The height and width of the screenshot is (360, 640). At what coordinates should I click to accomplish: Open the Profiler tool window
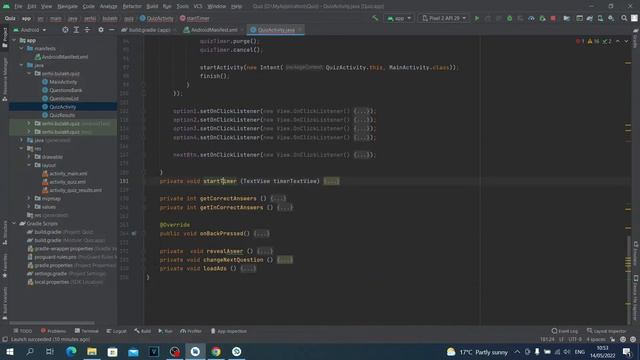click(191, 331)
